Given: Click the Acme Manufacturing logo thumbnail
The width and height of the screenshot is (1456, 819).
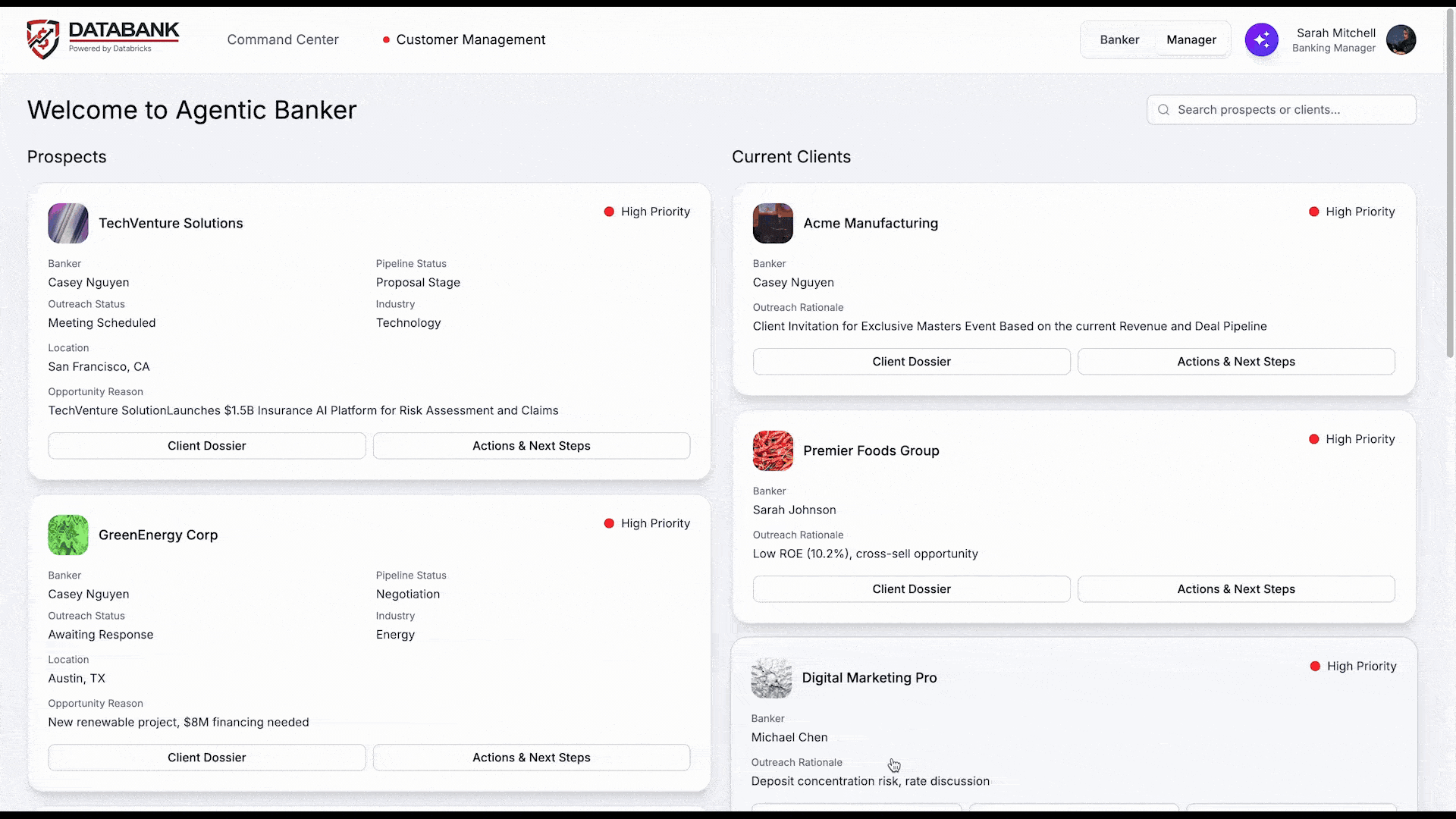Looking at the screenshot, I should point(773,223).
